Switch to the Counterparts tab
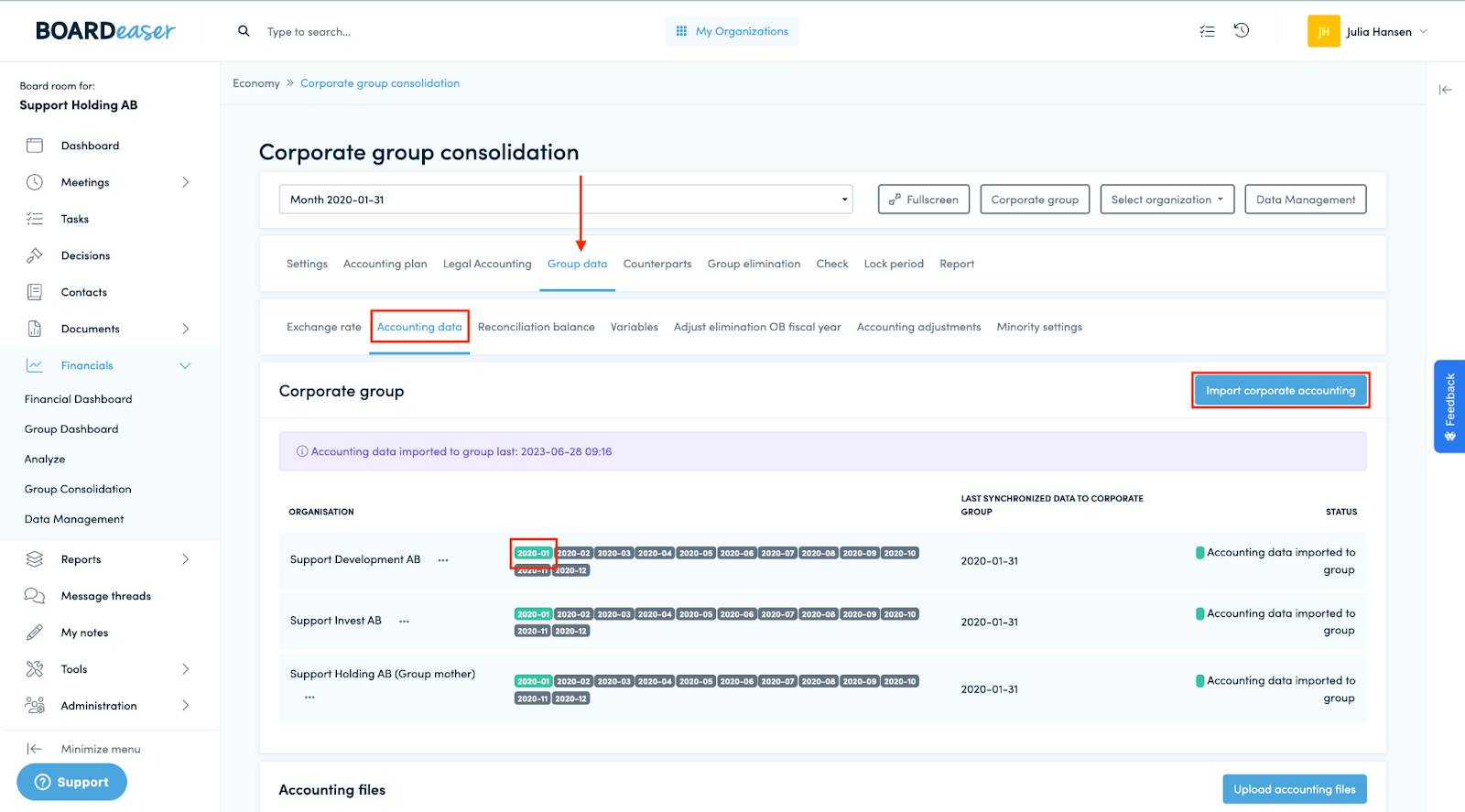1465x812 pixels. [657, 264]
